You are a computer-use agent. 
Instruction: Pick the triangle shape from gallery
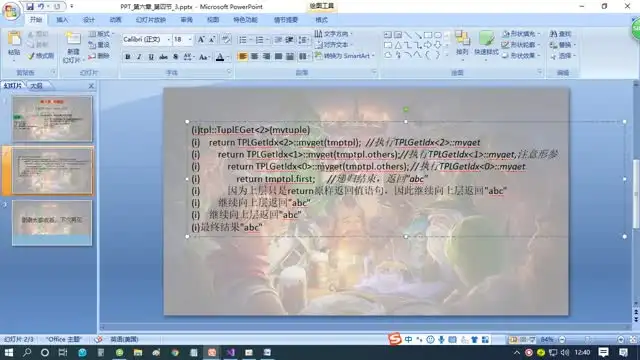click(x=398, y=45)
